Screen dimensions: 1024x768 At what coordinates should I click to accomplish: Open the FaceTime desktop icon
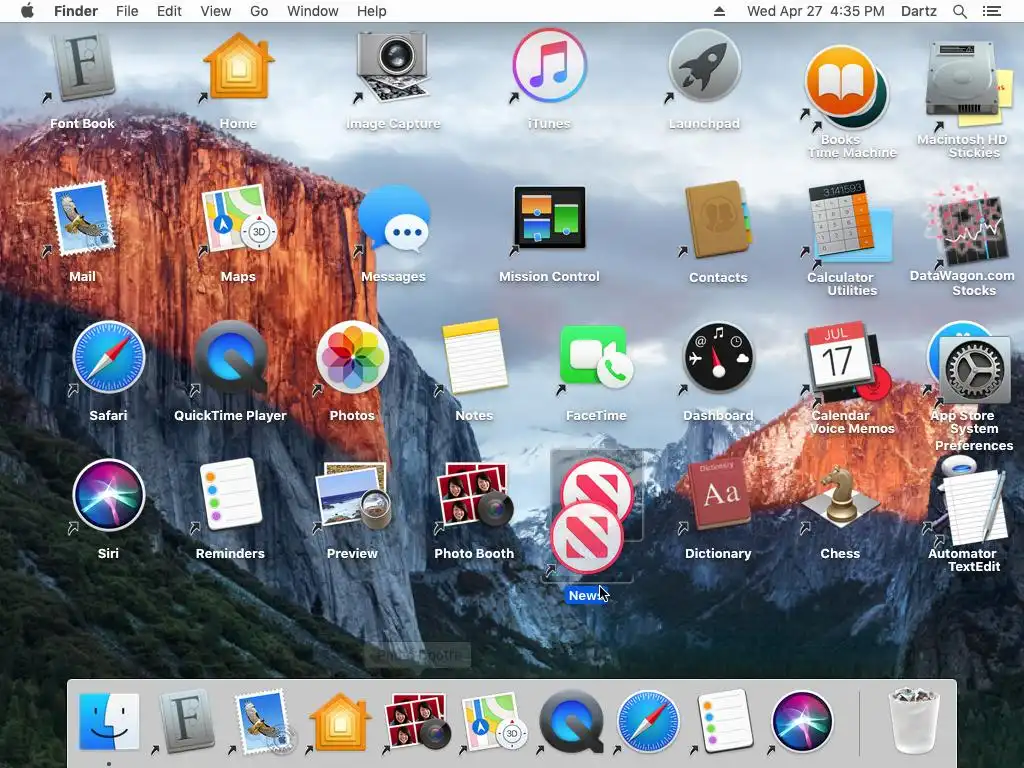(596, 357)
